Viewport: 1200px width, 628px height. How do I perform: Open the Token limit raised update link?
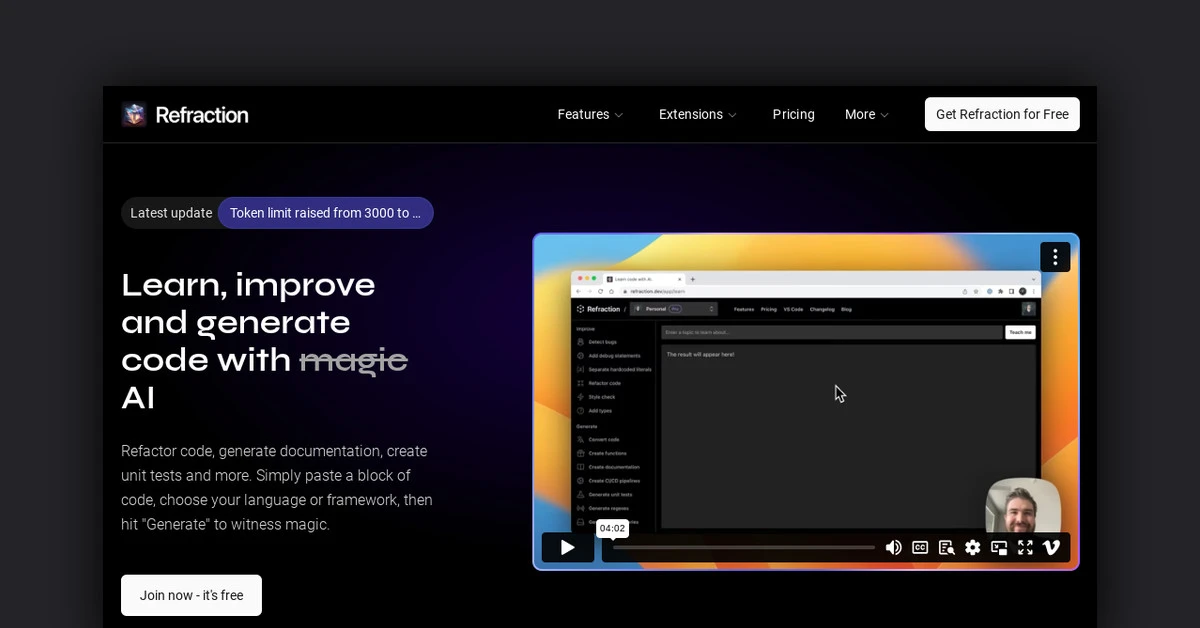(x=325, y=213)
